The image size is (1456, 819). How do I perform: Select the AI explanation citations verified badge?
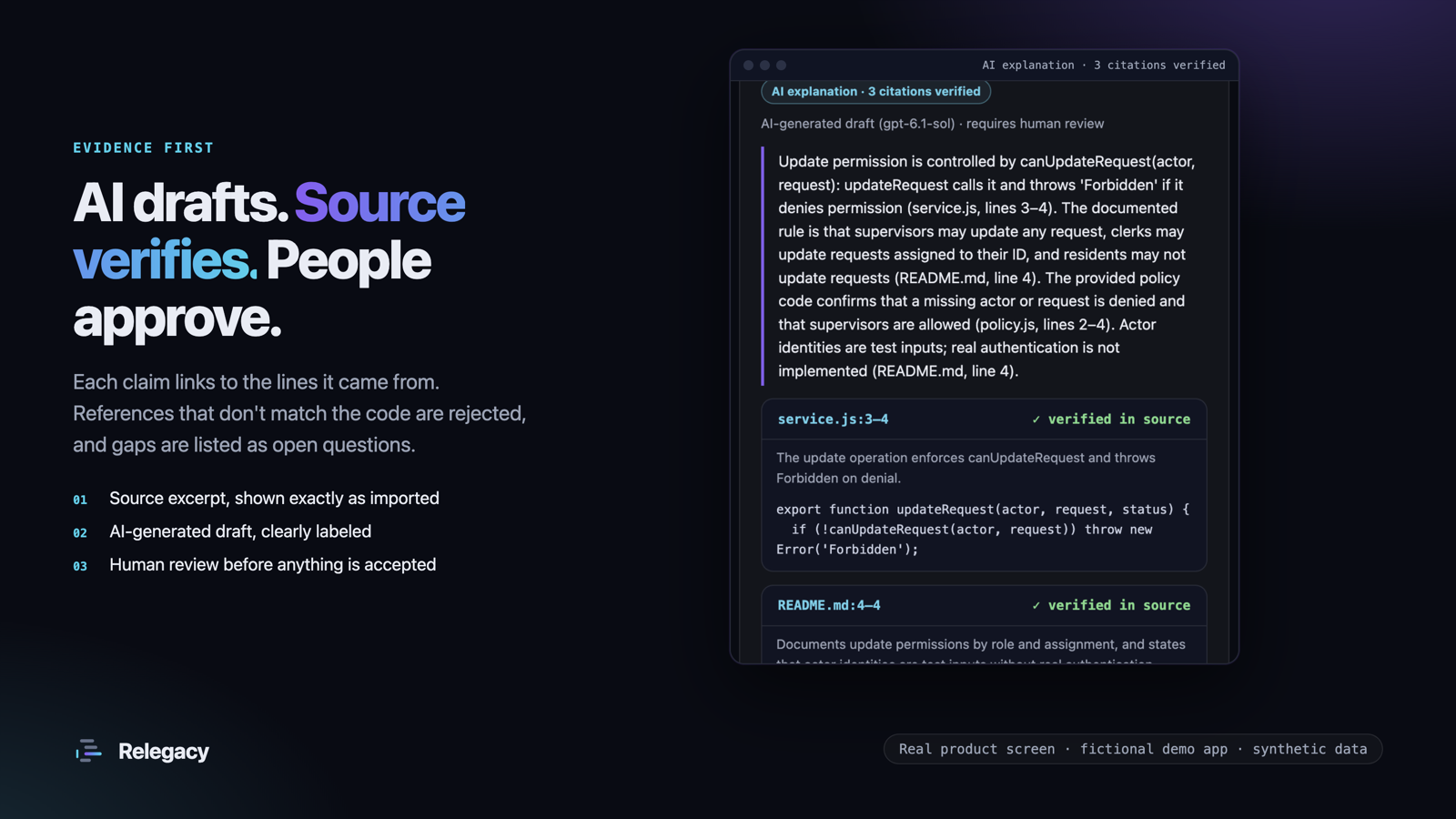875,91
